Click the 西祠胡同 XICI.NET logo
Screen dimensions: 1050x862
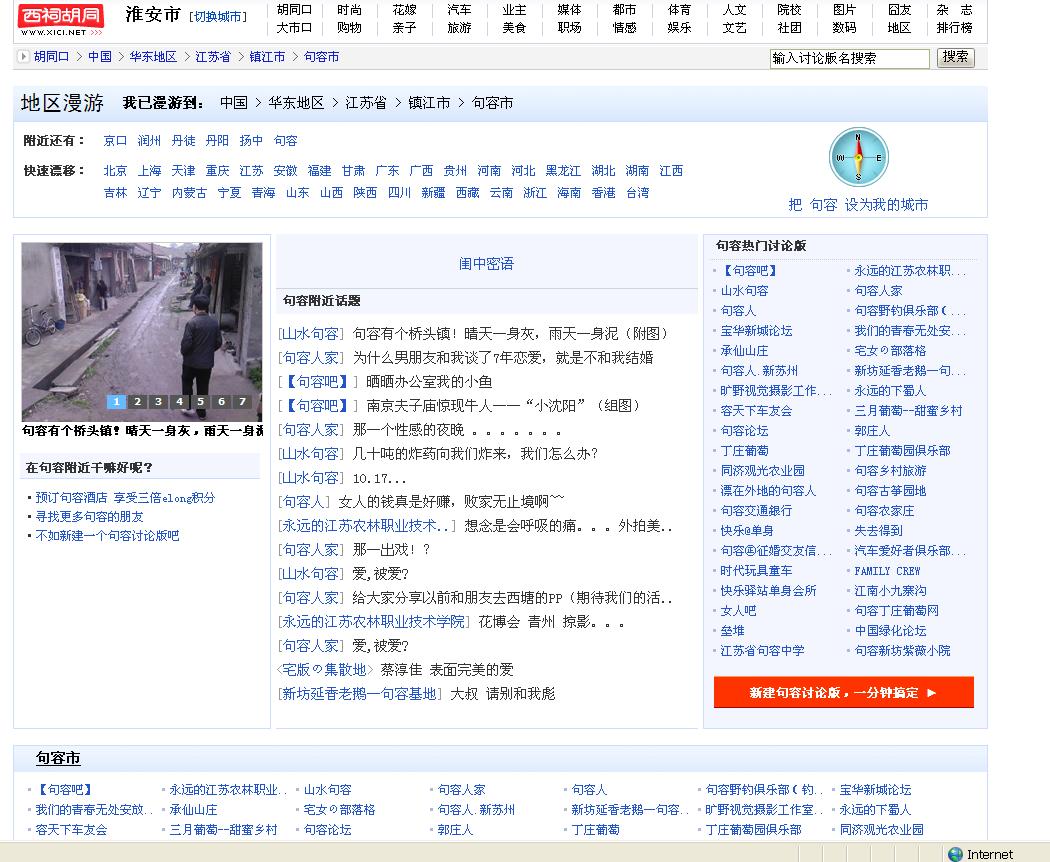(61, 20)
